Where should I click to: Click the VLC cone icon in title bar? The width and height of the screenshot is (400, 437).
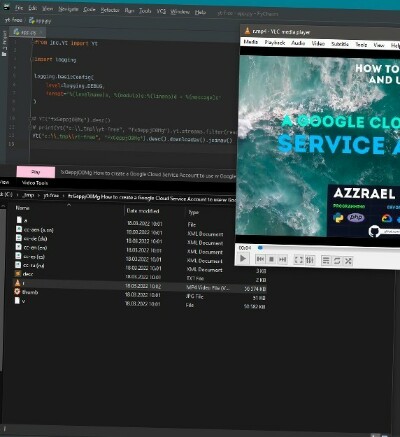pyautogui.click(x=247, y=31)
